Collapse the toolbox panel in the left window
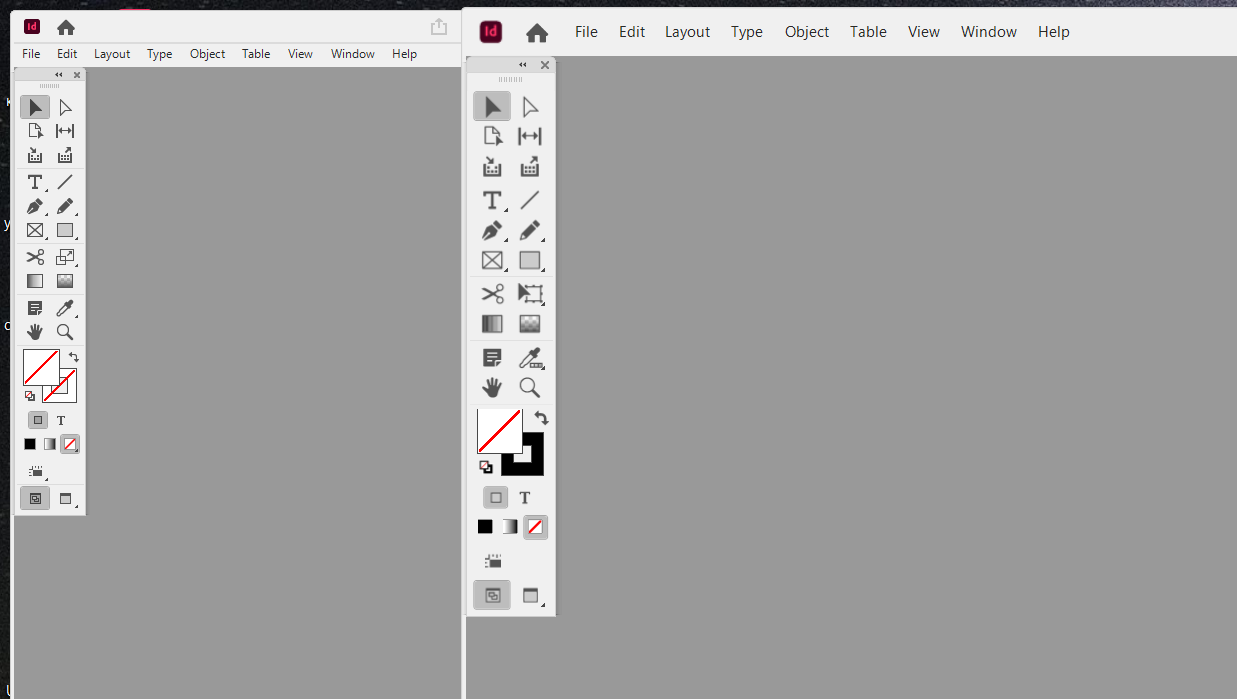This screenshot has width=1237, height=699. tap(58, 75)
